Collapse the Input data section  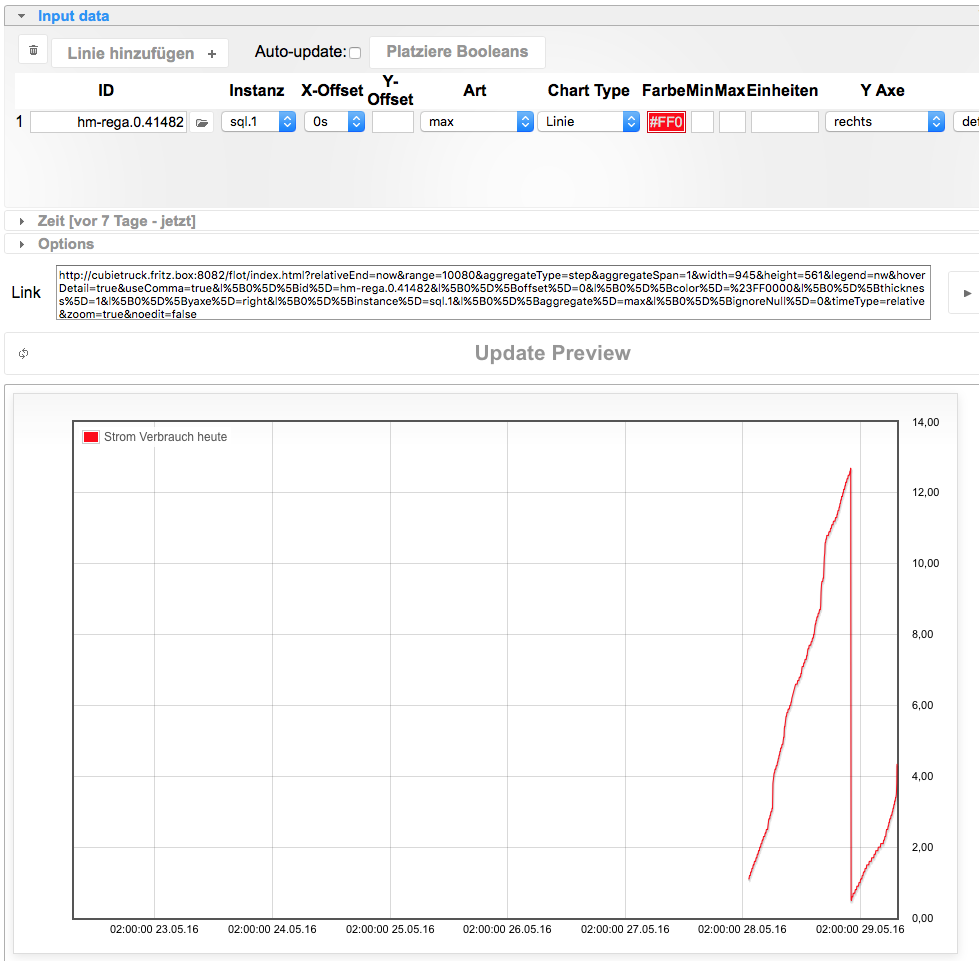pos(22,16)
